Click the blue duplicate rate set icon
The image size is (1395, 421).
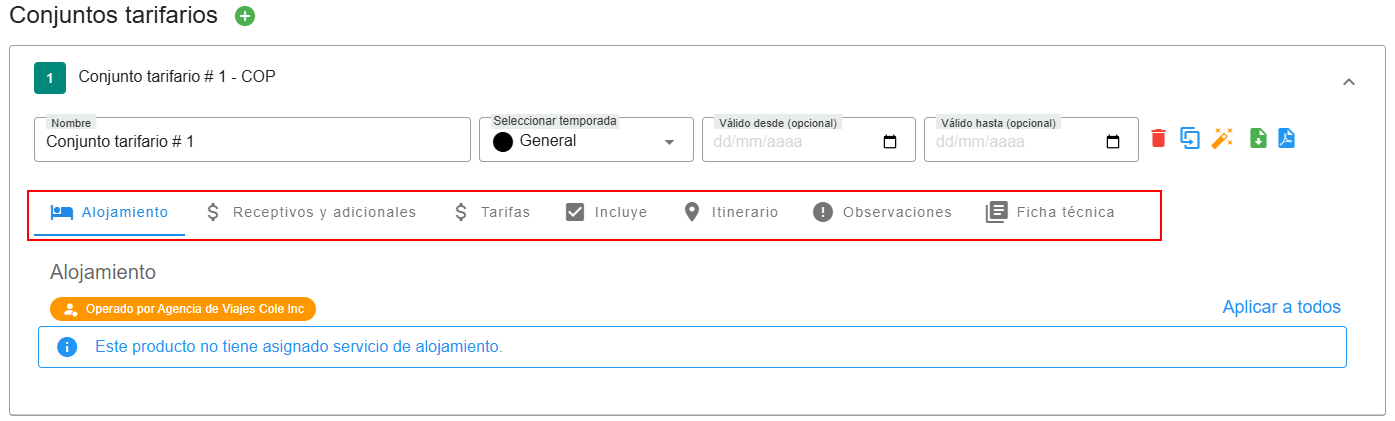click(x=1189, y=138)
